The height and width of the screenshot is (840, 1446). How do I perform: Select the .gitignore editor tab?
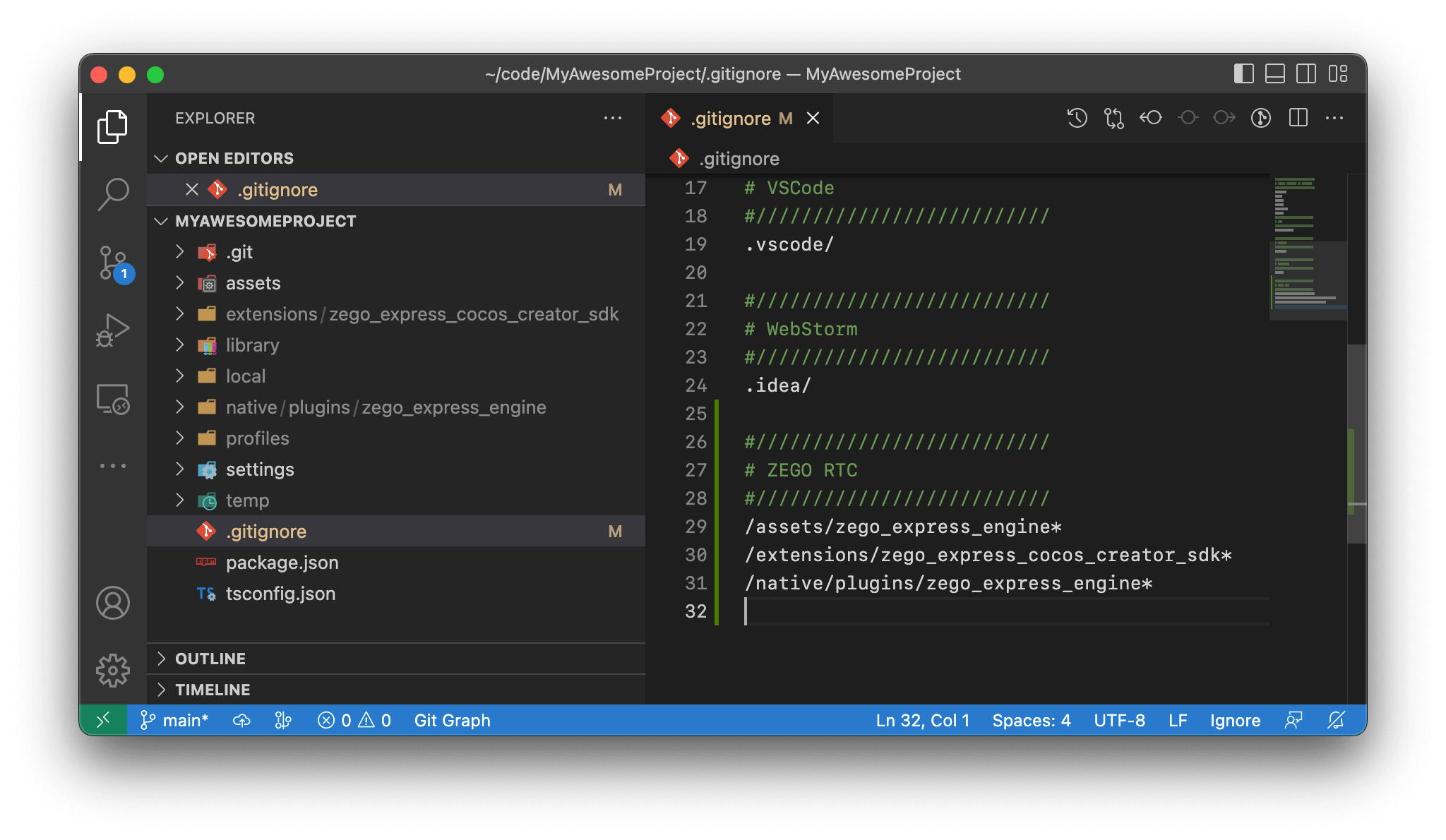[x=730, y=119]
